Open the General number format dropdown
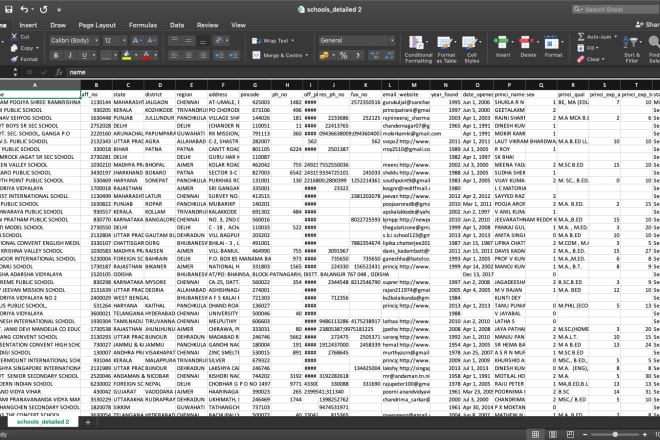Image resolution: width=660 pixels, height=440 pixels. pos(357,40)
